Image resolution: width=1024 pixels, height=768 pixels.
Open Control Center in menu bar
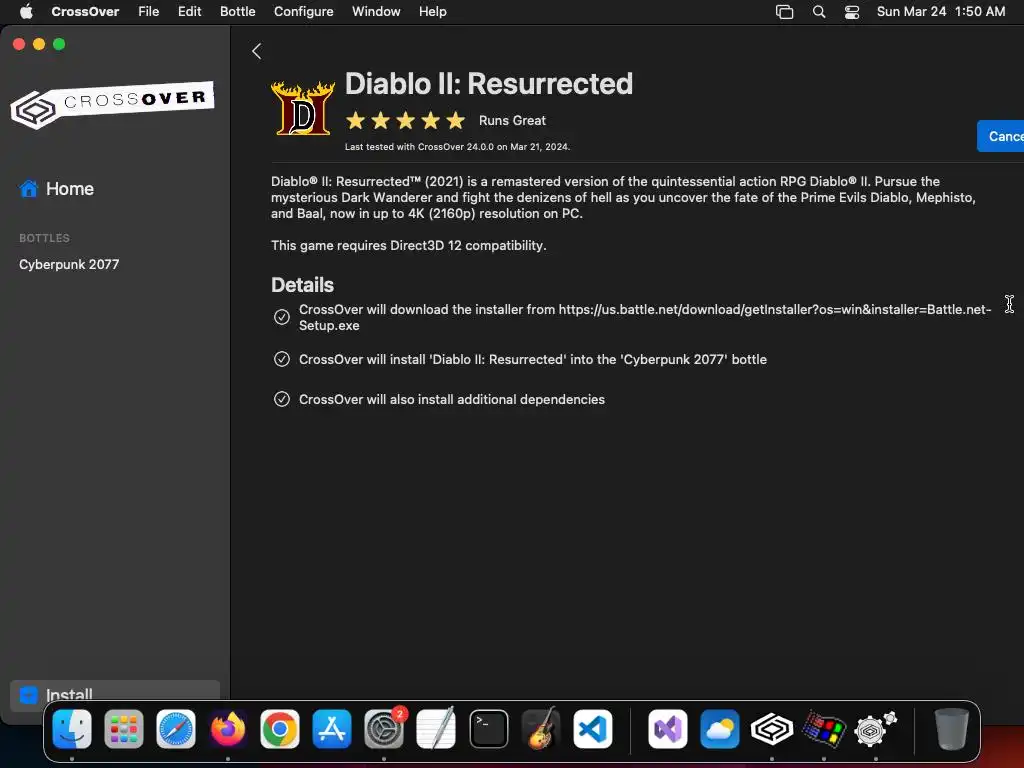[x=852, y=12]
